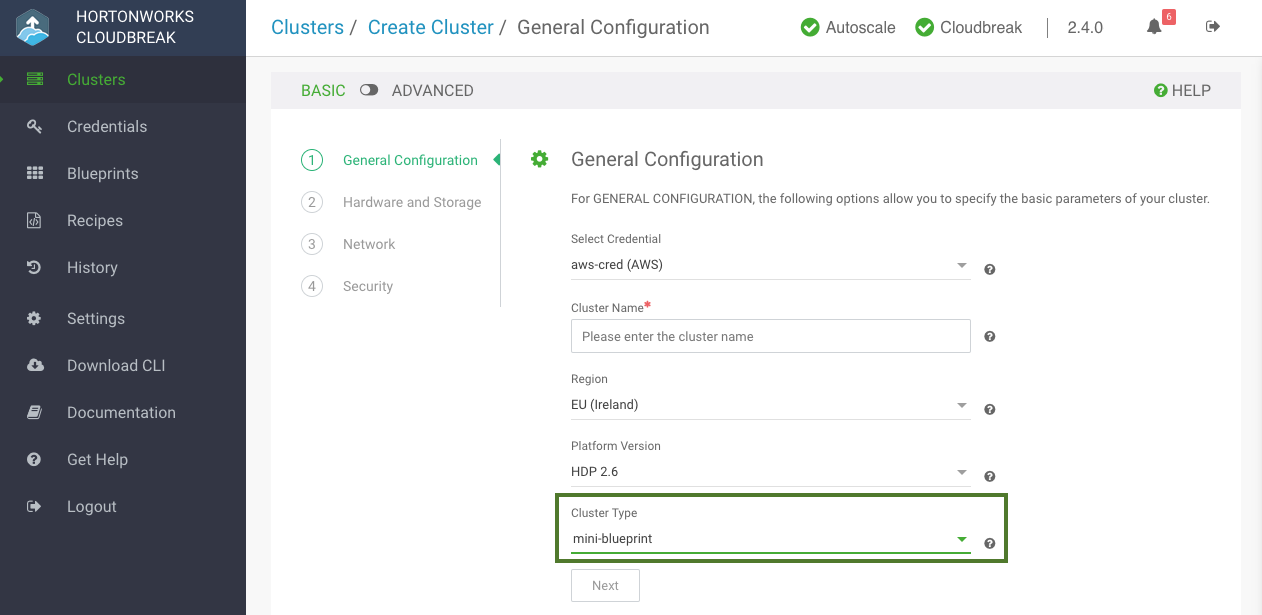Viewport: 1262px width, 615px height.
Task: Open the notifications bell icon
Action: pos(1154,27)
